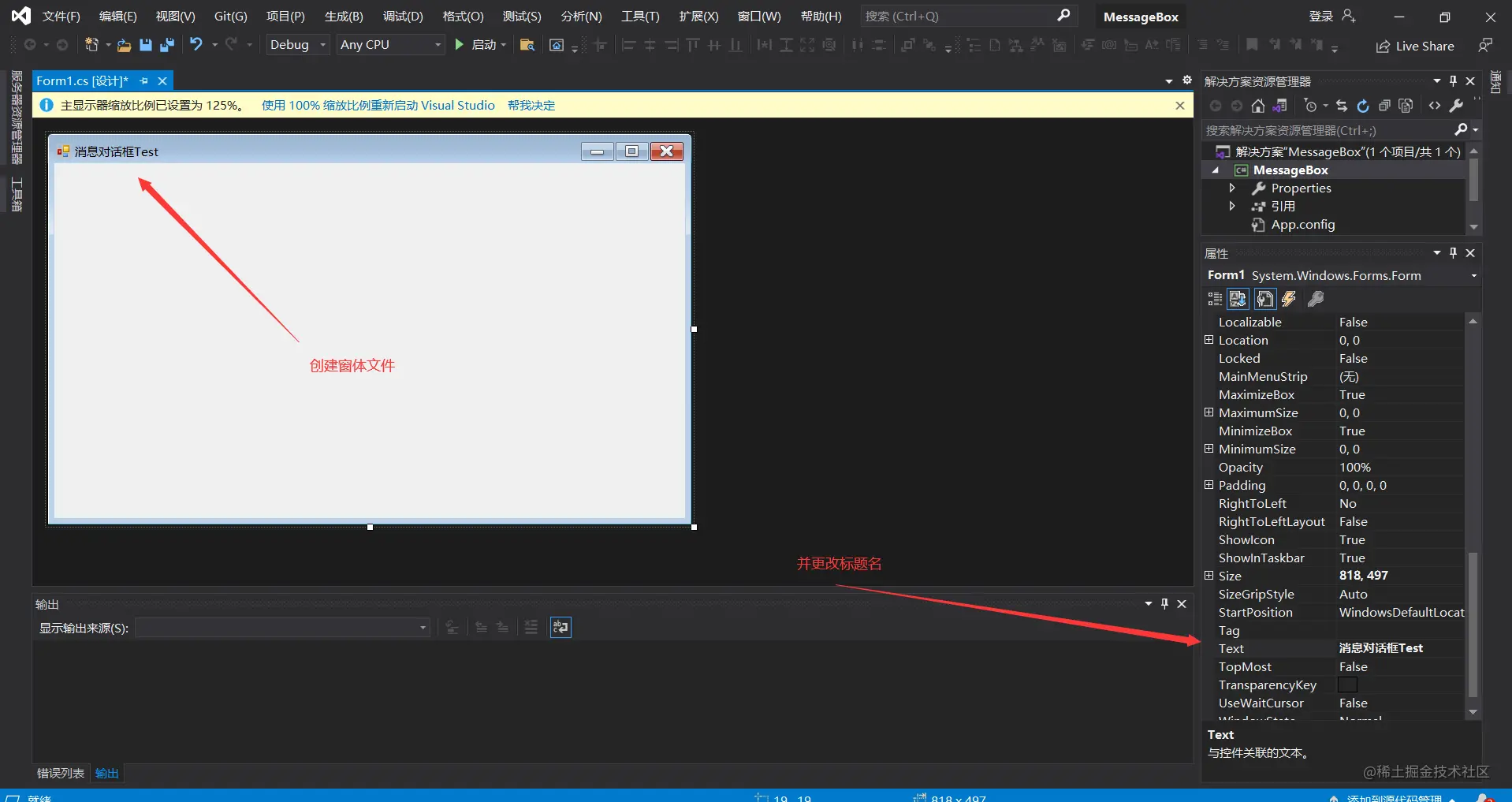Expand the Properties node in Solution Explorer

1231,188
